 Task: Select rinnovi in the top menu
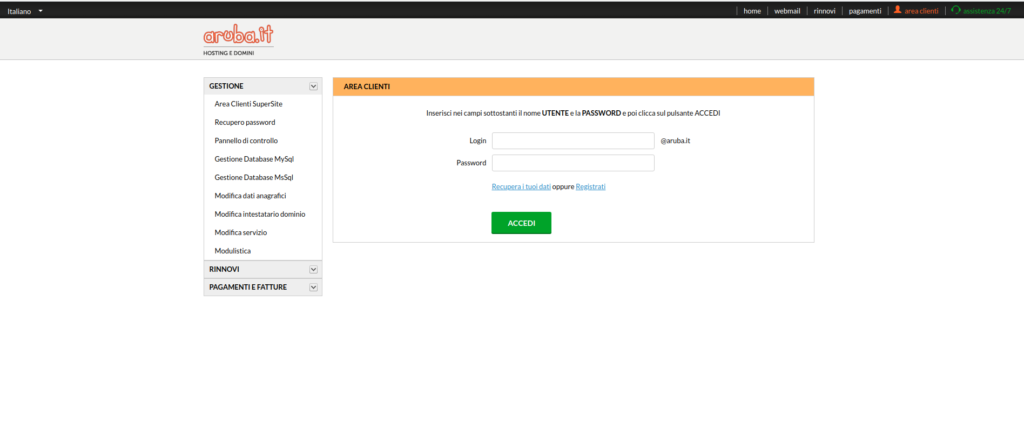[x=824, y=10]
